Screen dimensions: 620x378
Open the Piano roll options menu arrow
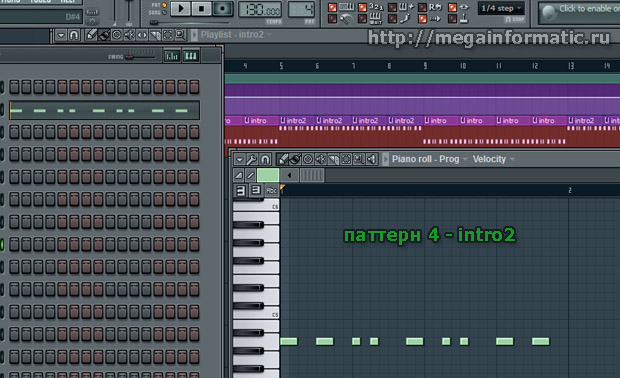tap(239, 159)
